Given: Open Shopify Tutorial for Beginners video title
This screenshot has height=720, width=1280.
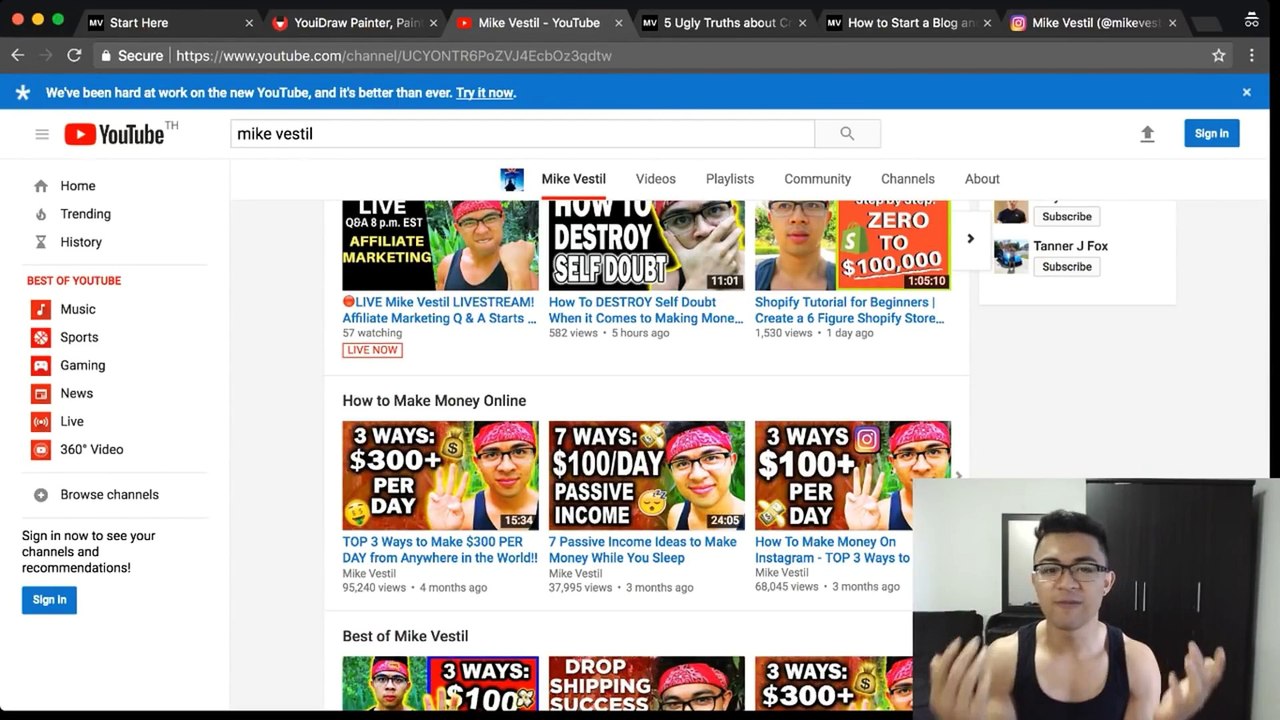Looking at the screenshot, I should (850, 310).
